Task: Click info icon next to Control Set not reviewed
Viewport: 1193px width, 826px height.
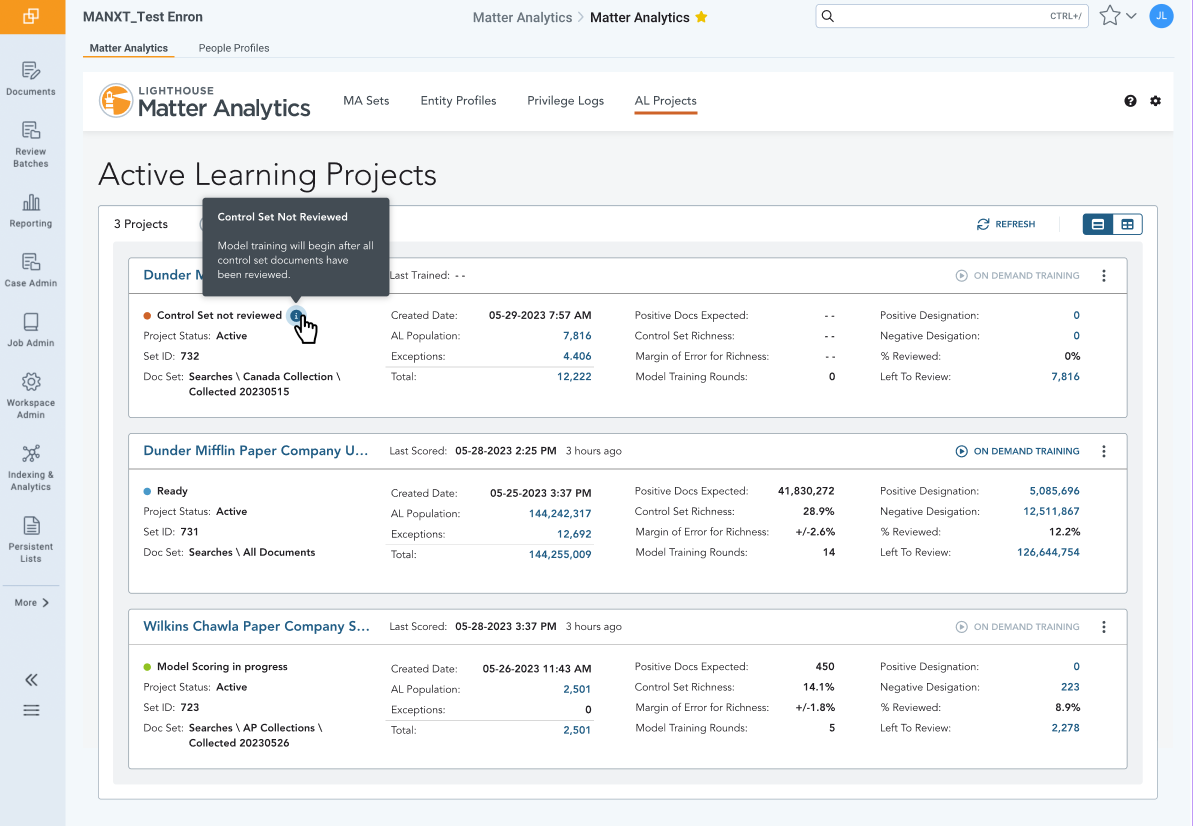Action: point(296,316)
